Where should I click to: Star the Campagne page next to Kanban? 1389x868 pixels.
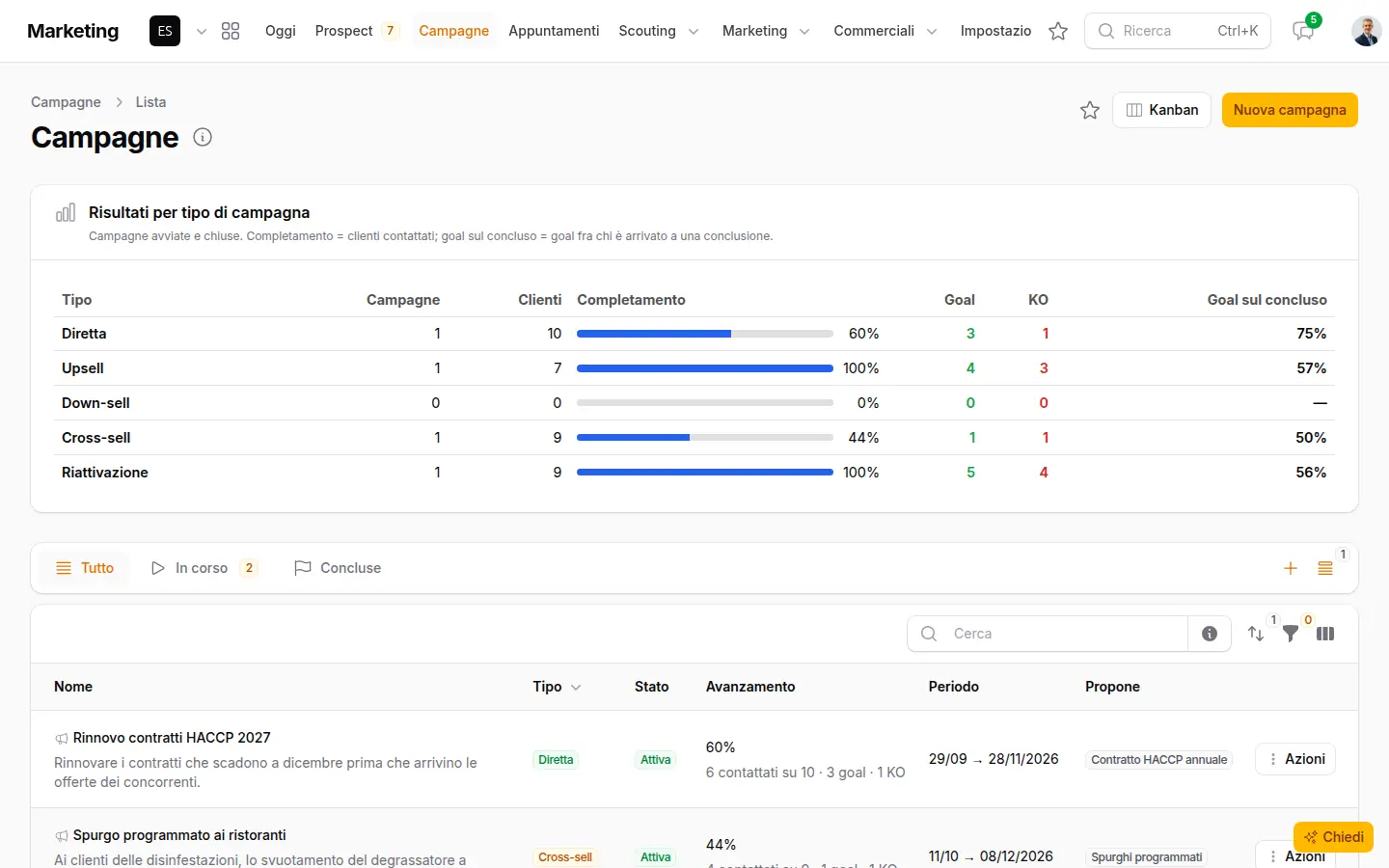pos(1090,110)
